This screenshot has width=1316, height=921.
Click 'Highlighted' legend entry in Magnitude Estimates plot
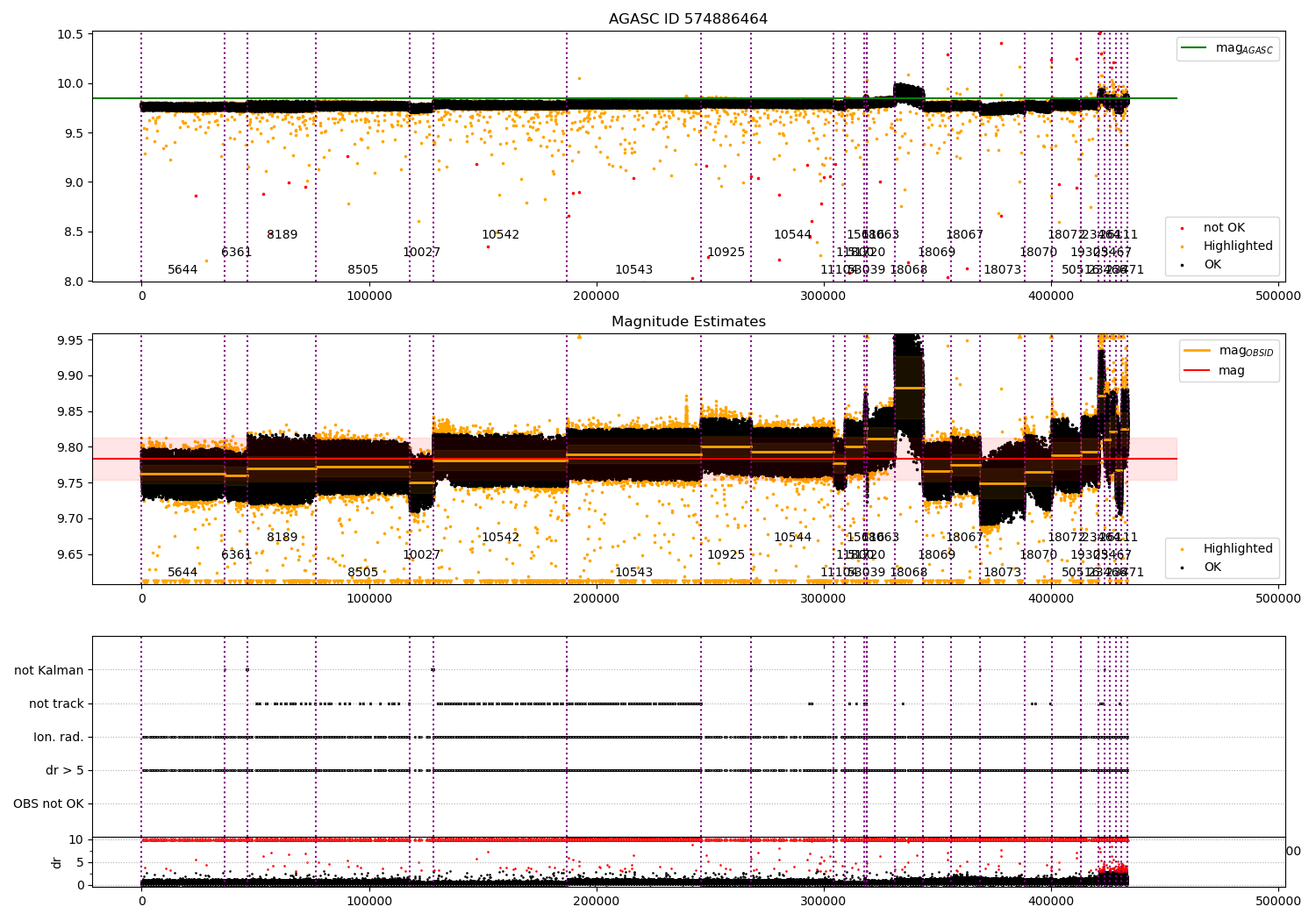pyautogui.click(x=1224, y=549)
